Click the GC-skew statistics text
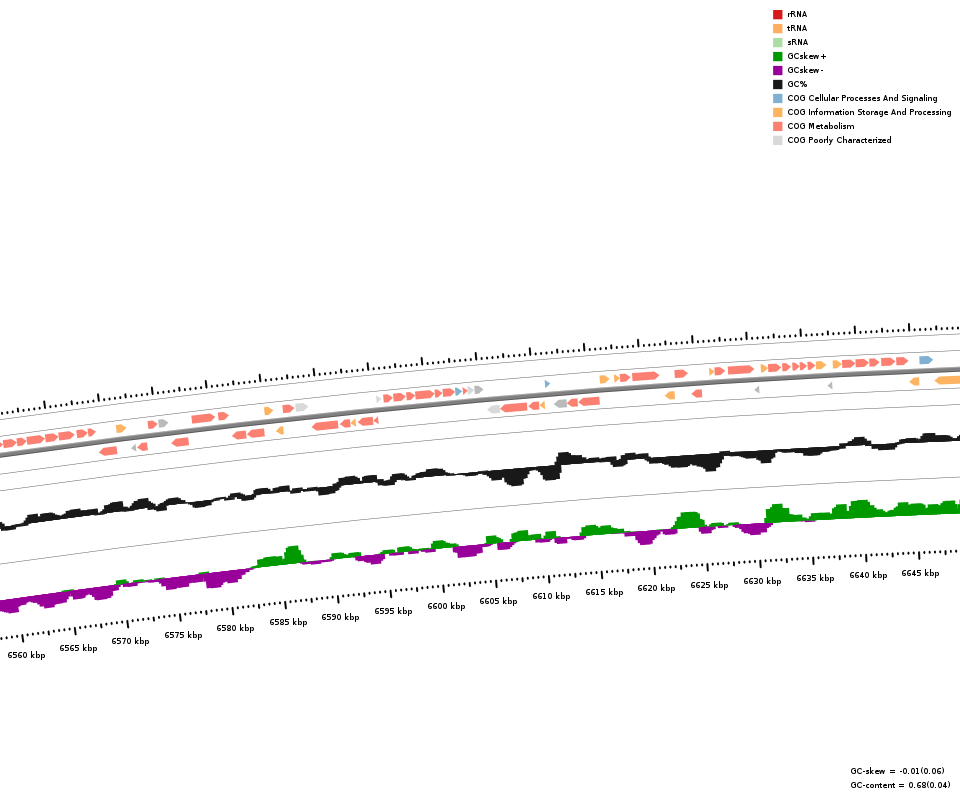Viewport: 960px width, 800px height. coord(897,771)
